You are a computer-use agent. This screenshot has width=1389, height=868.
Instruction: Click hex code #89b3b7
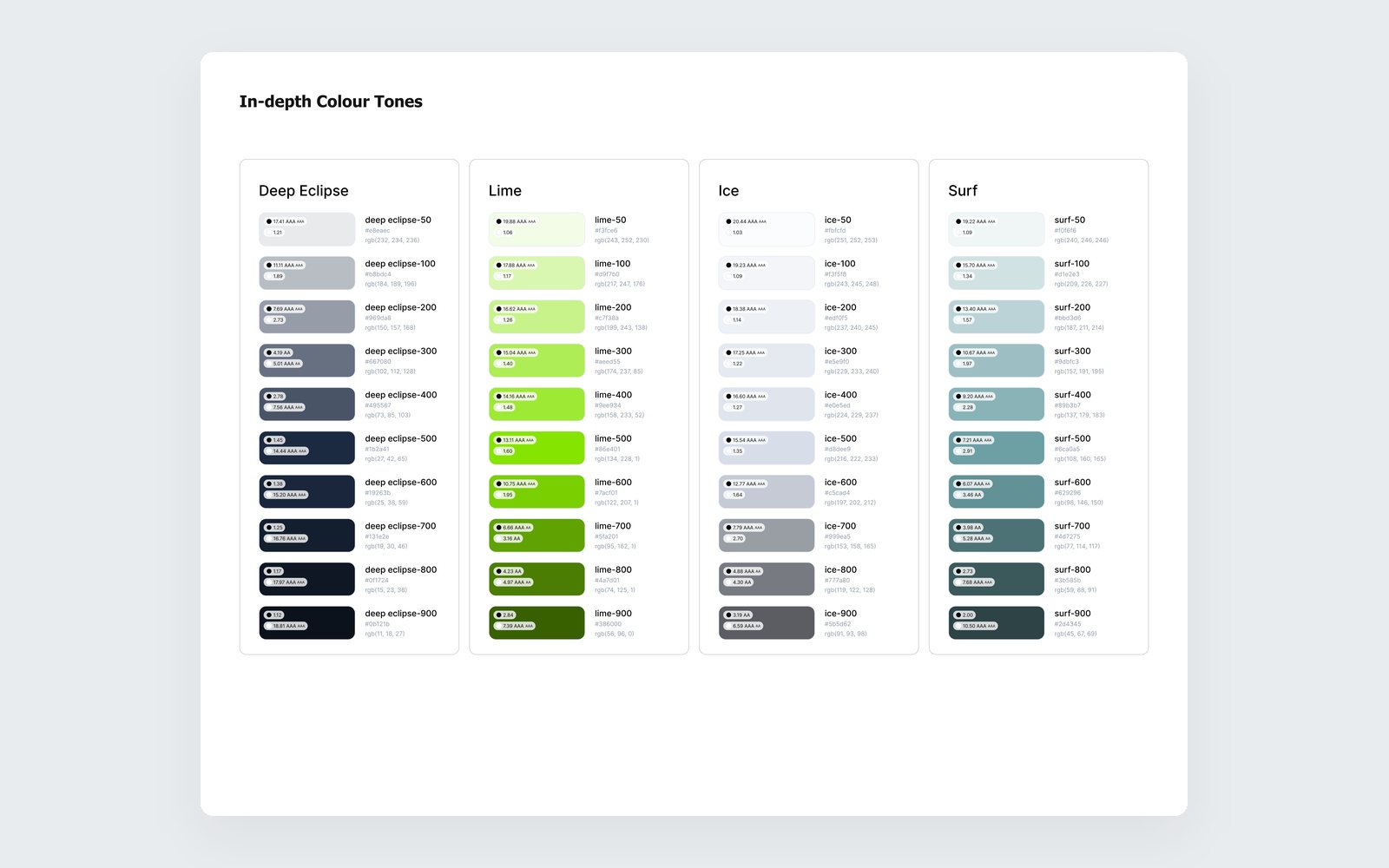[1068, 405]
